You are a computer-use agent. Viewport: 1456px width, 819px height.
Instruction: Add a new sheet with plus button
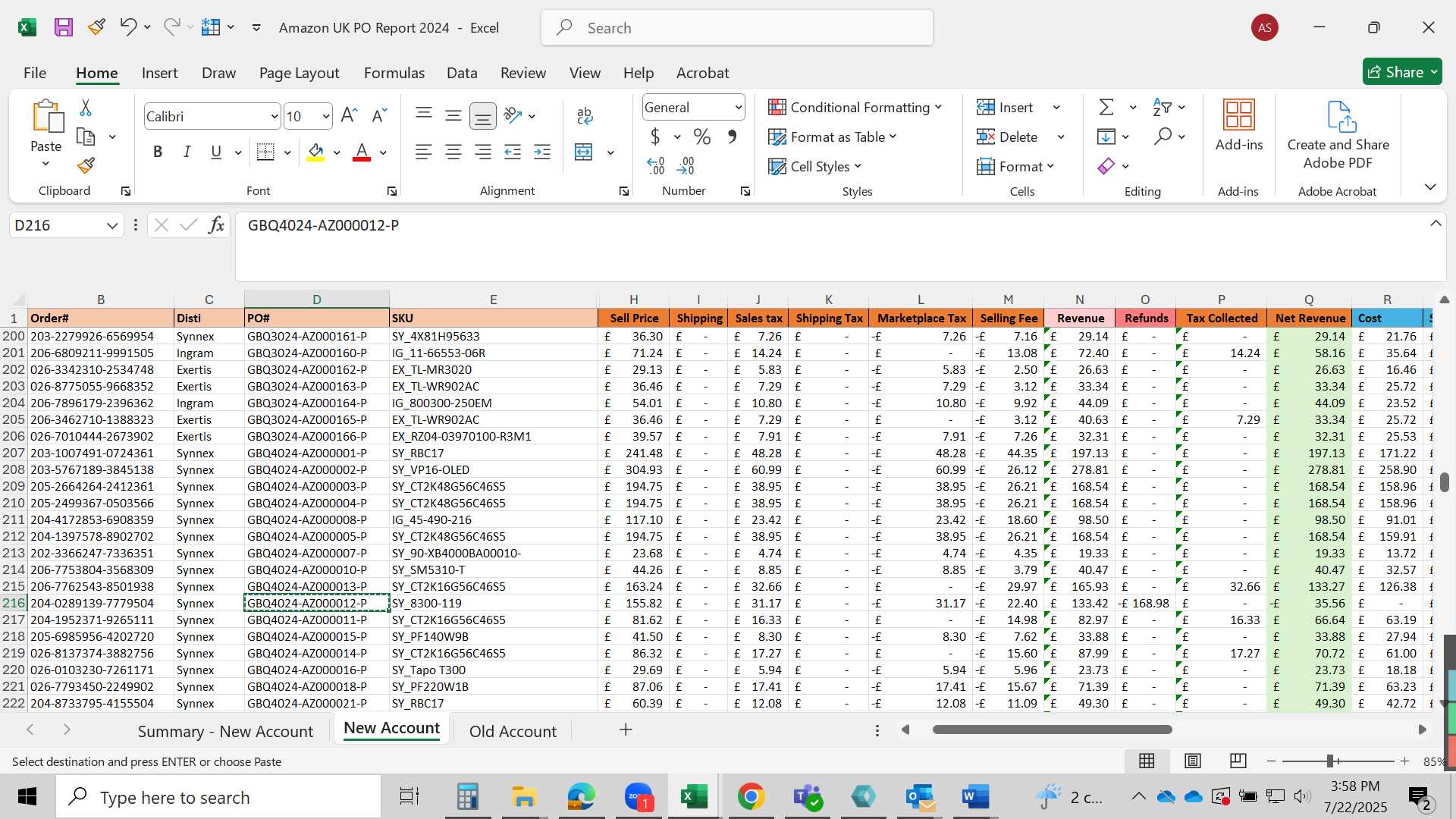626,730
